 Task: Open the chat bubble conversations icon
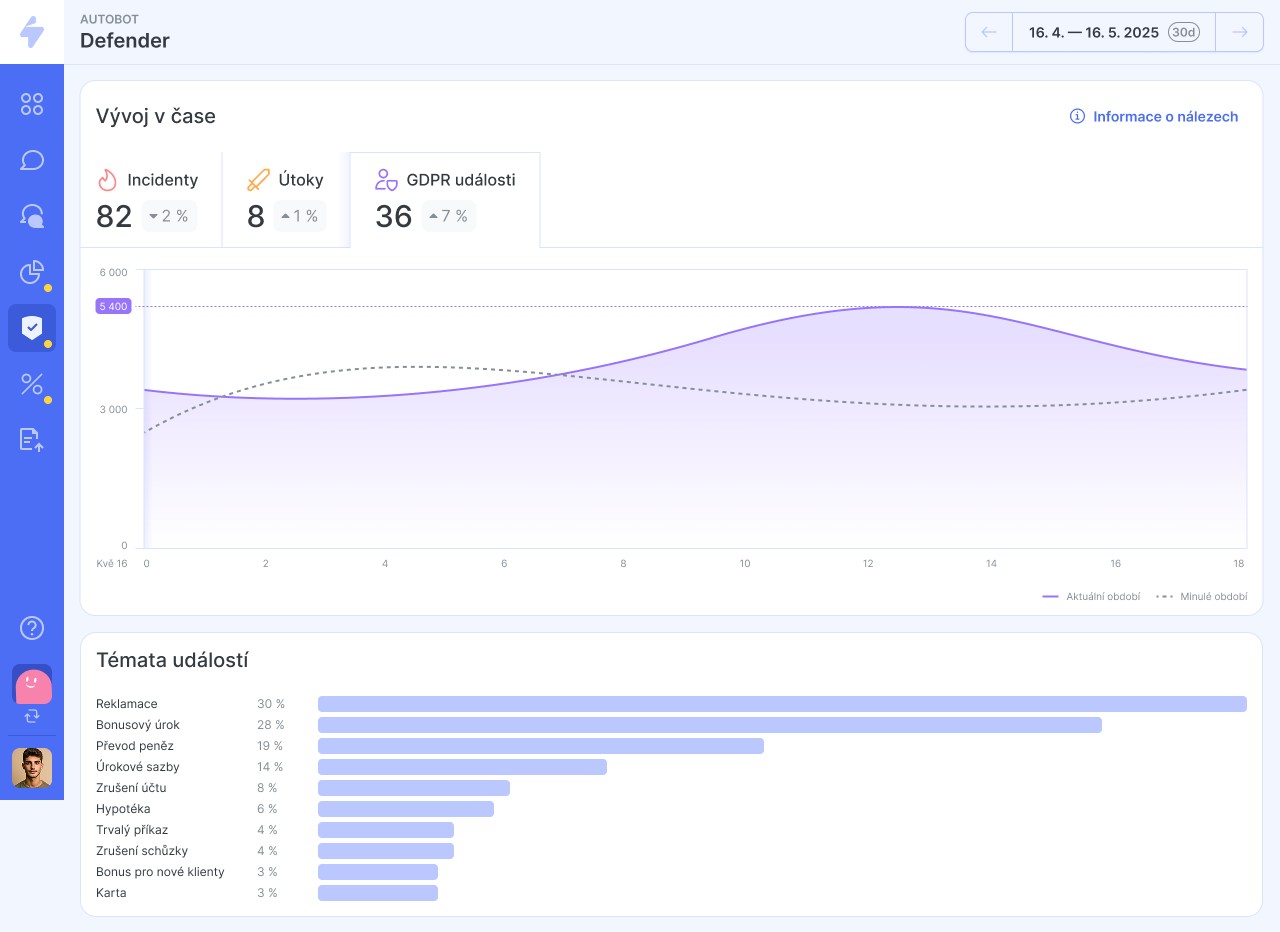[32, 160]
